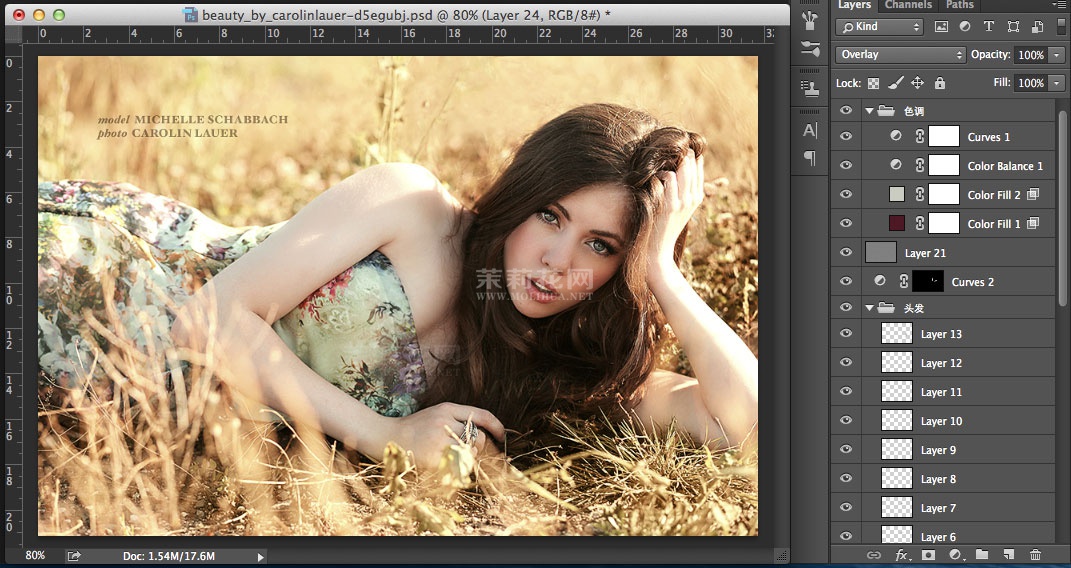Select the Layer 12 row

tap(945, 363)
